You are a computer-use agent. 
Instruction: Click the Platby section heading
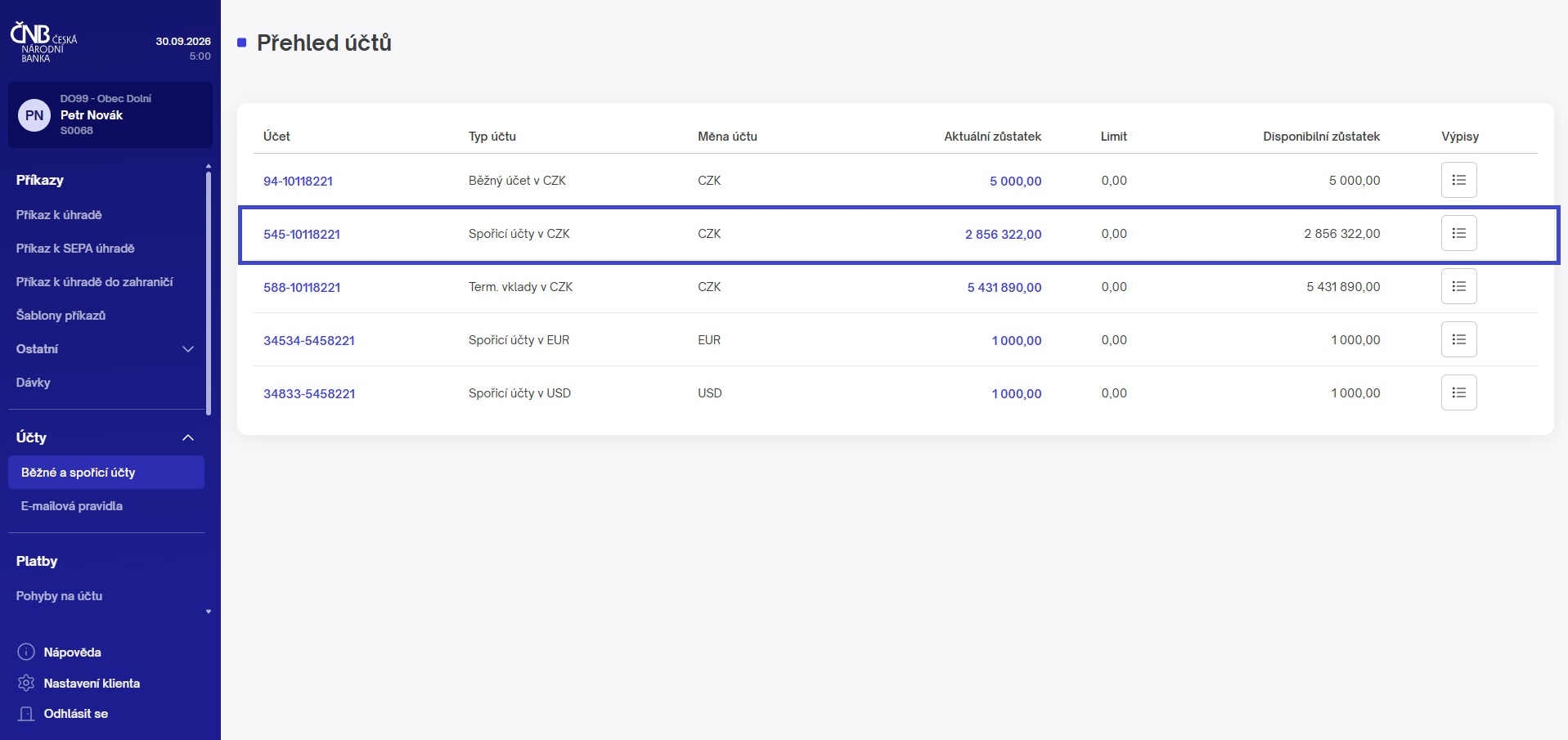[x=37, y=561]
